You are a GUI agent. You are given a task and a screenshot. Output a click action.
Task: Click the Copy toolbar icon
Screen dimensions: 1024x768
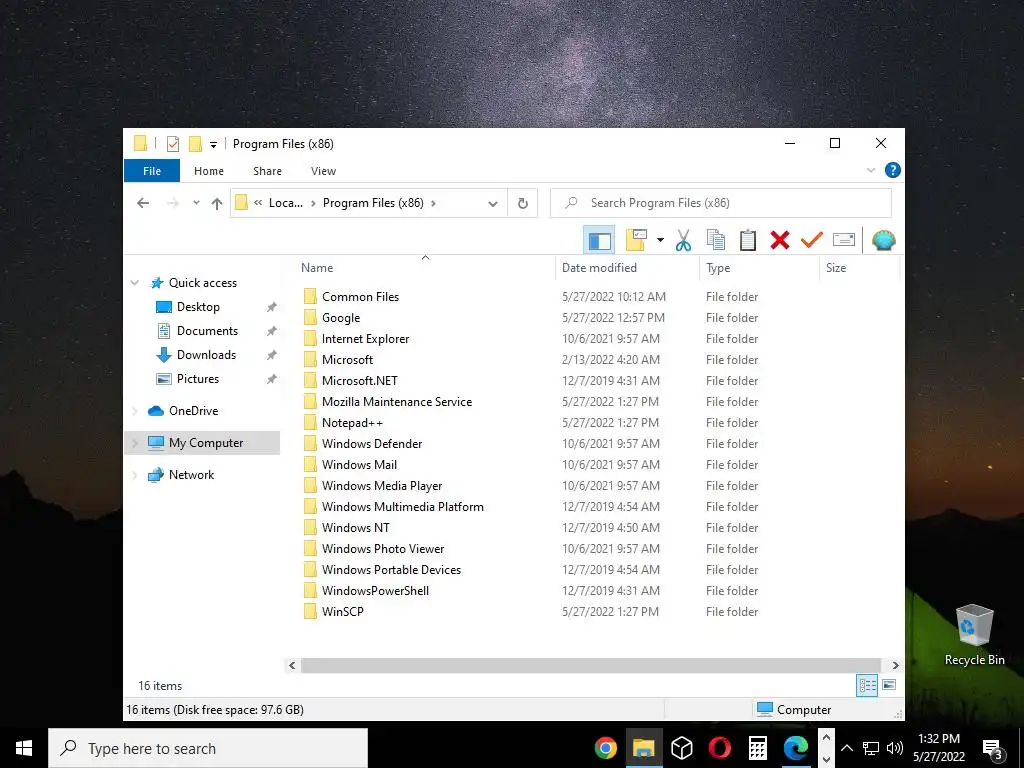[x=716, y=240]
